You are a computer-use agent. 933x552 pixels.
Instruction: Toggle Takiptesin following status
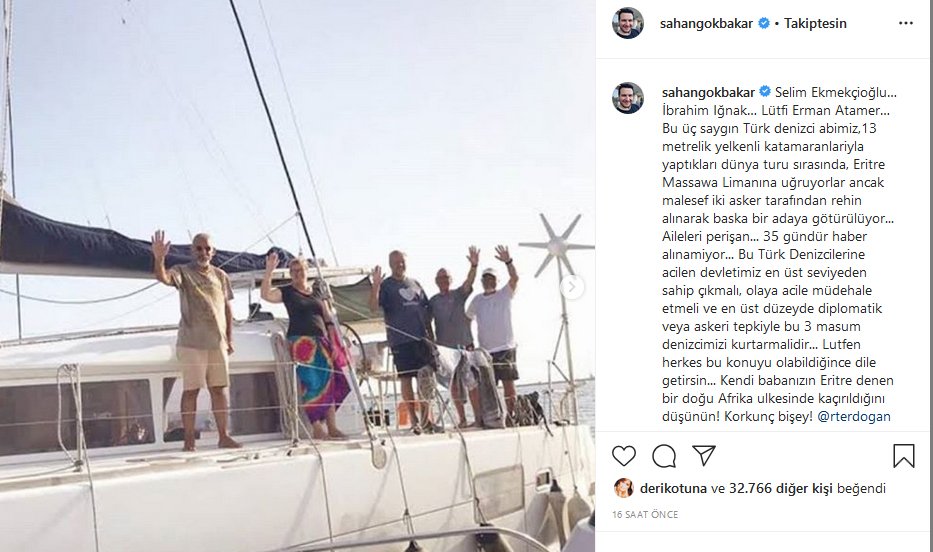pyautogui.click(x=815, y=23)
